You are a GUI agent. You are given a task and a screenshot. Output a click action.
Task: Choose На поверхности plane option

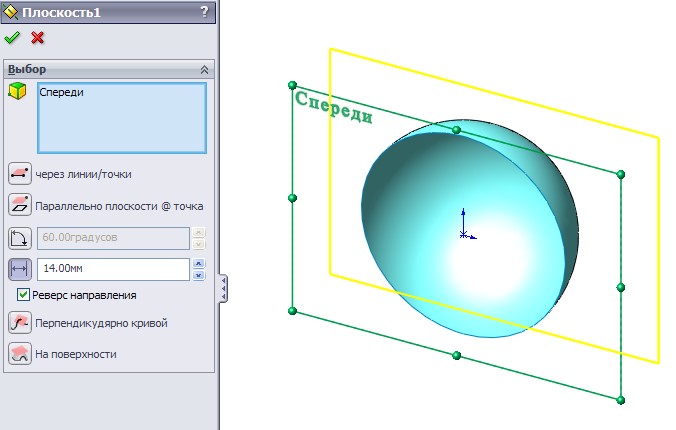point(20,354)
